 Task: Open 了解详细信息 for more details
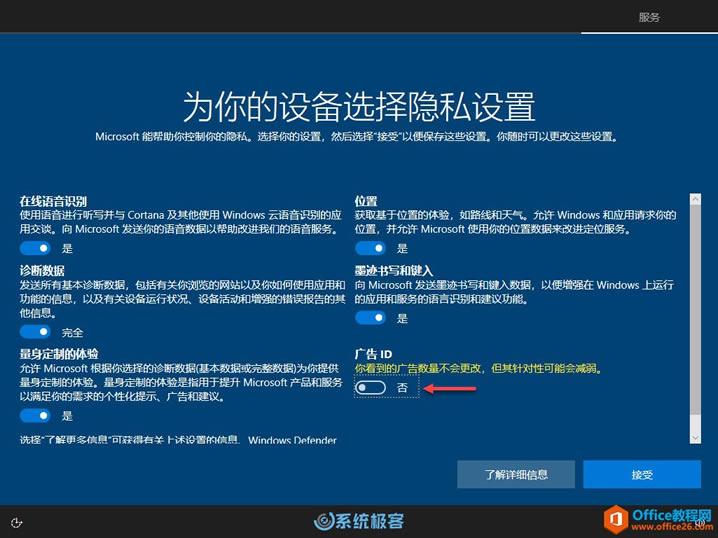coord(516,474)
